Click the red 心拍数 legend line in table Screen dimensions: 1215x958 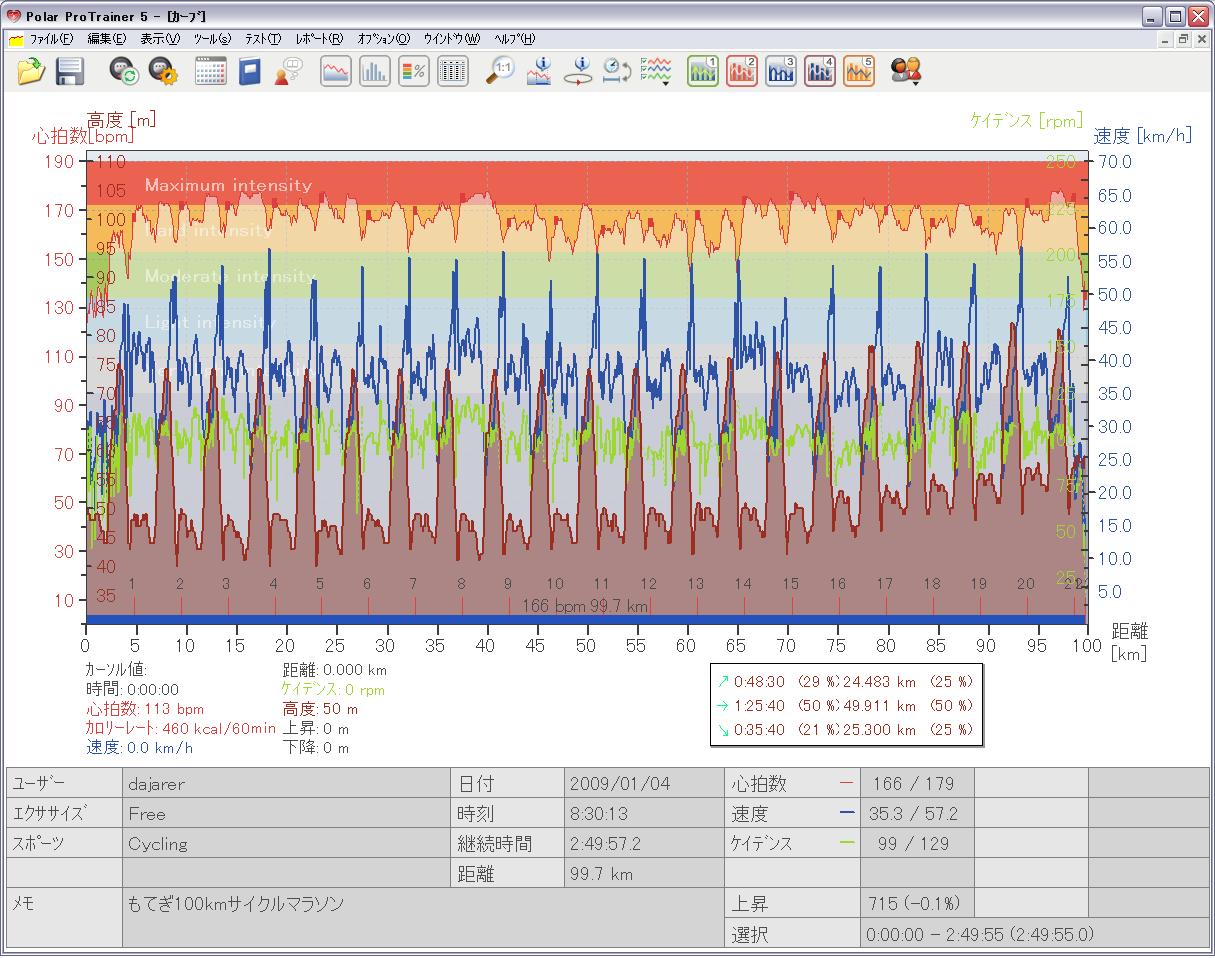click(x=847, y=784)
